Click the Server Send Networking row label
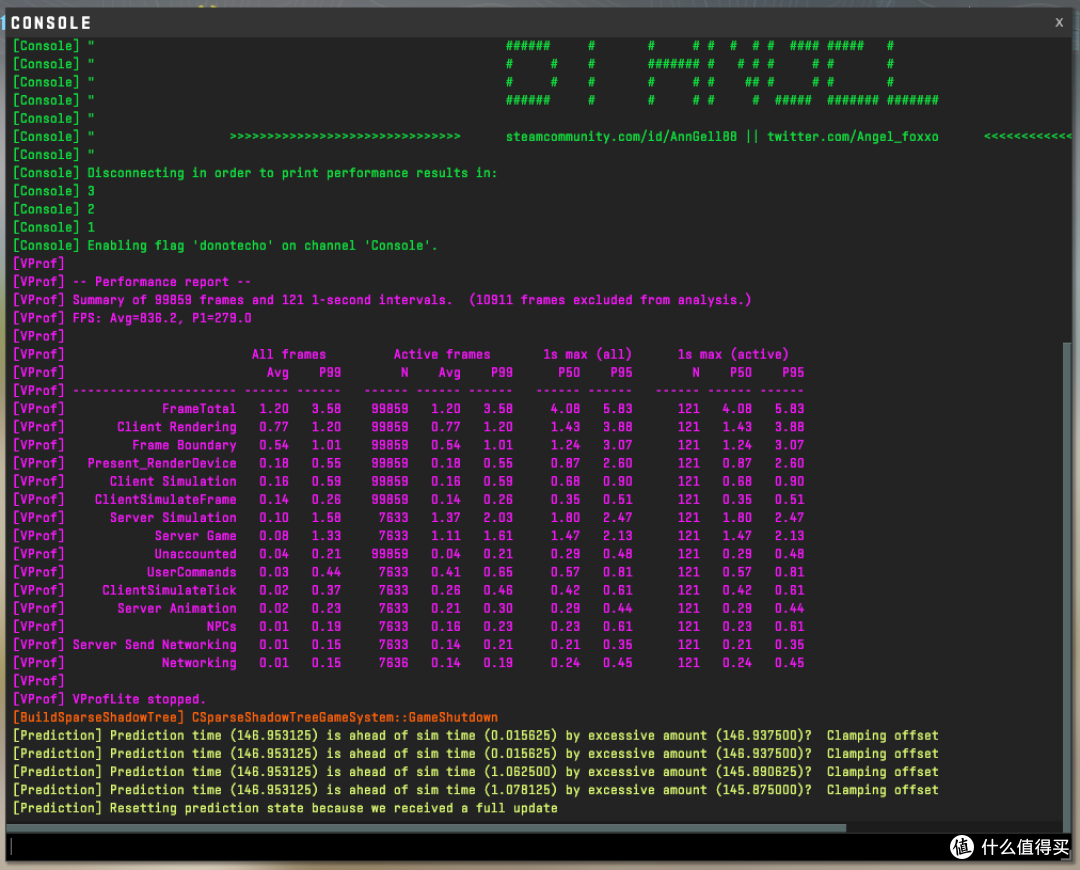Screen dimensions: 1080x870 (154, 645)
